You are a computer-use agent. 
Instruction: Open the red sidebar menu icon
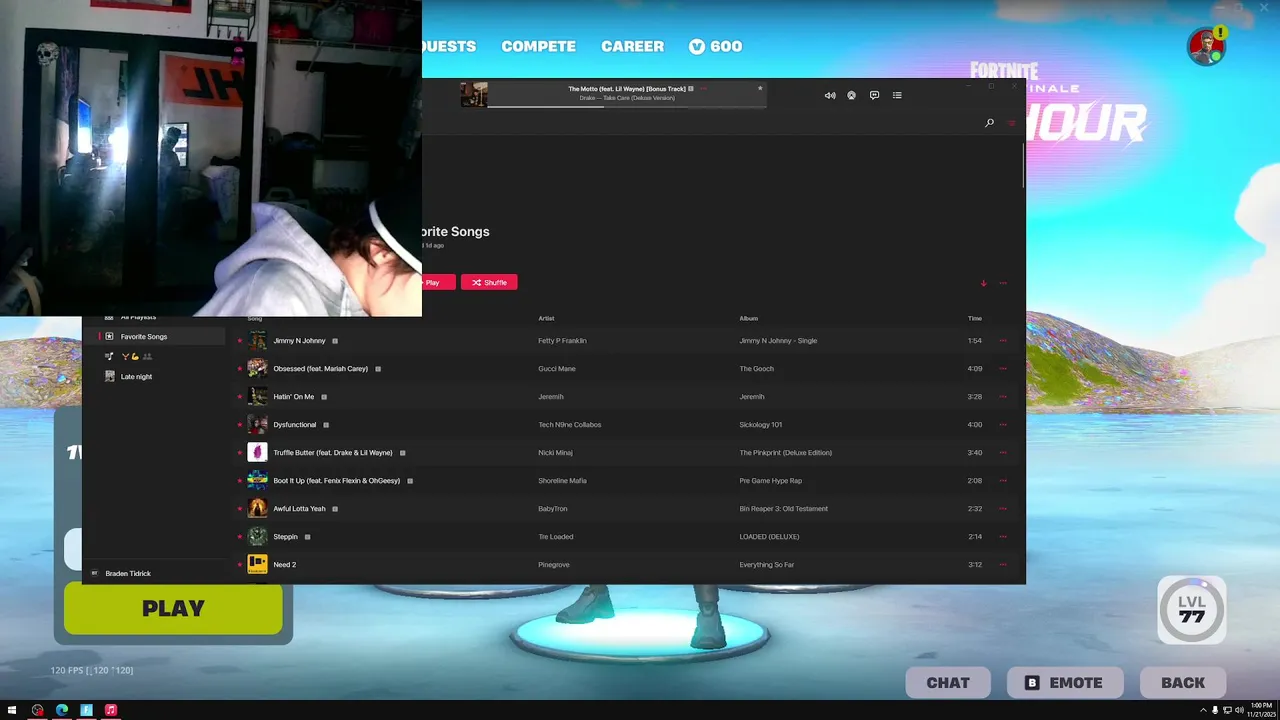tap(1011, 123)
